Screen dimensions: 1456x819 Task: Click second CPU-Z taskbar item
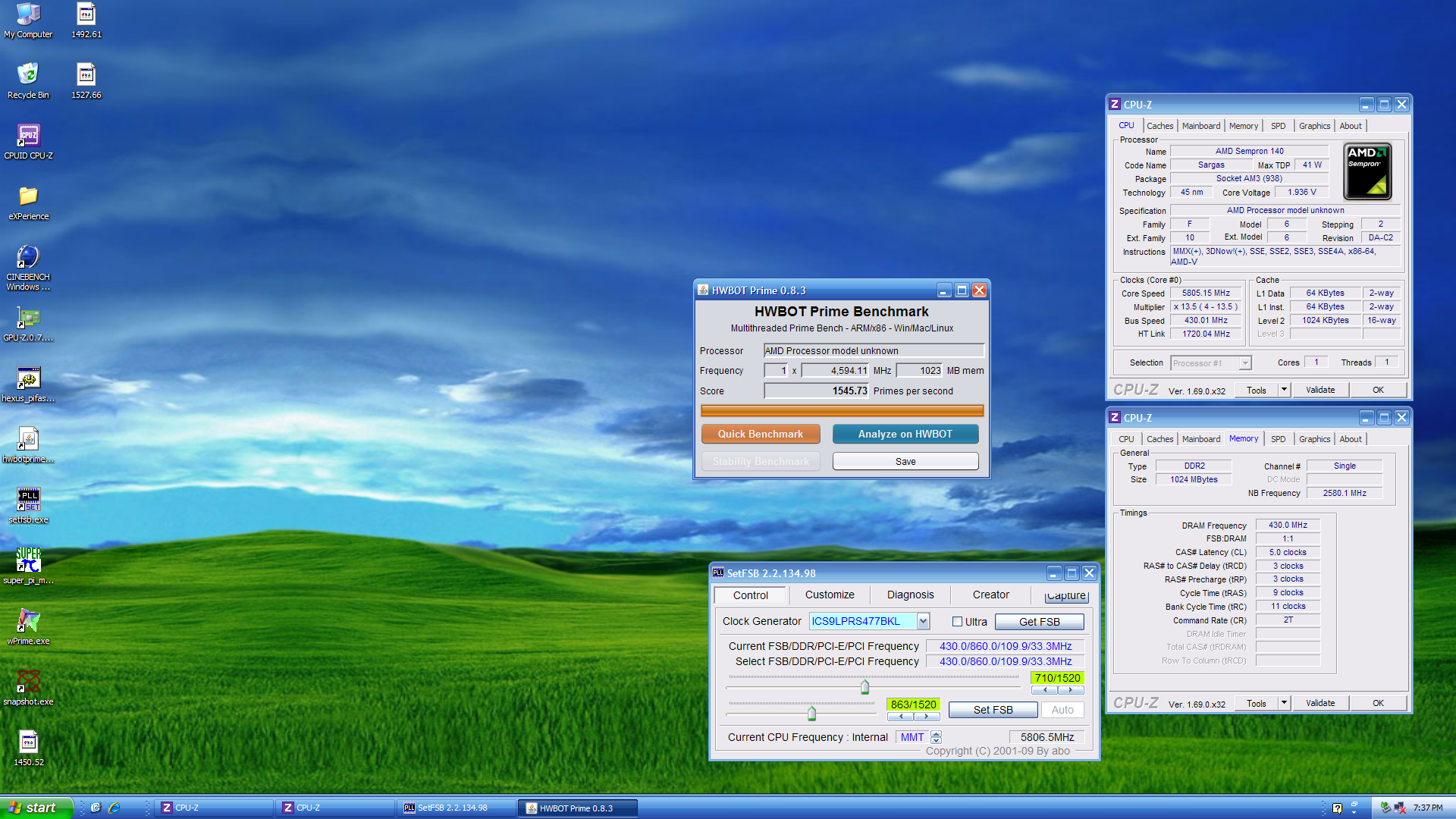pos(335,808)
